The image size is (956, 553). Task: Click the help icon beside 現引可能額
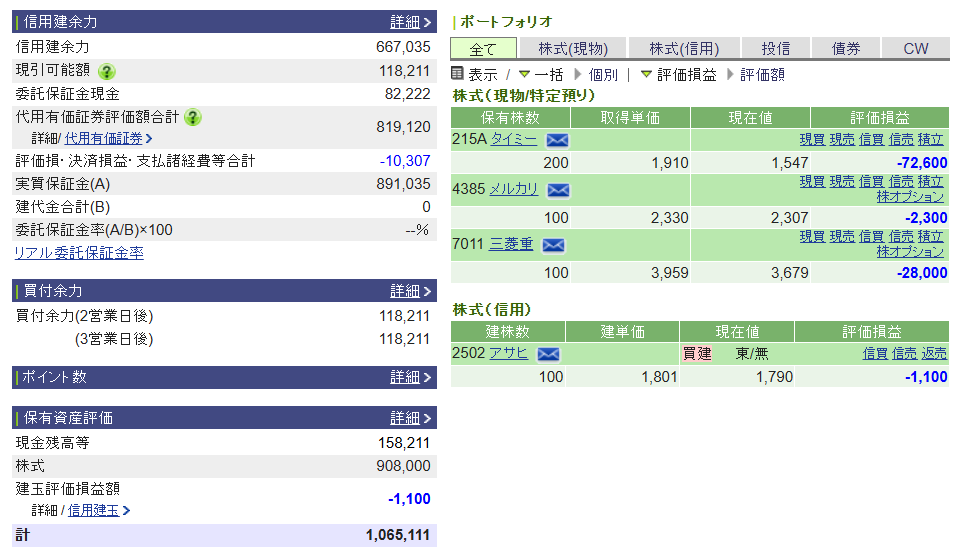click(x=107, y=71)
